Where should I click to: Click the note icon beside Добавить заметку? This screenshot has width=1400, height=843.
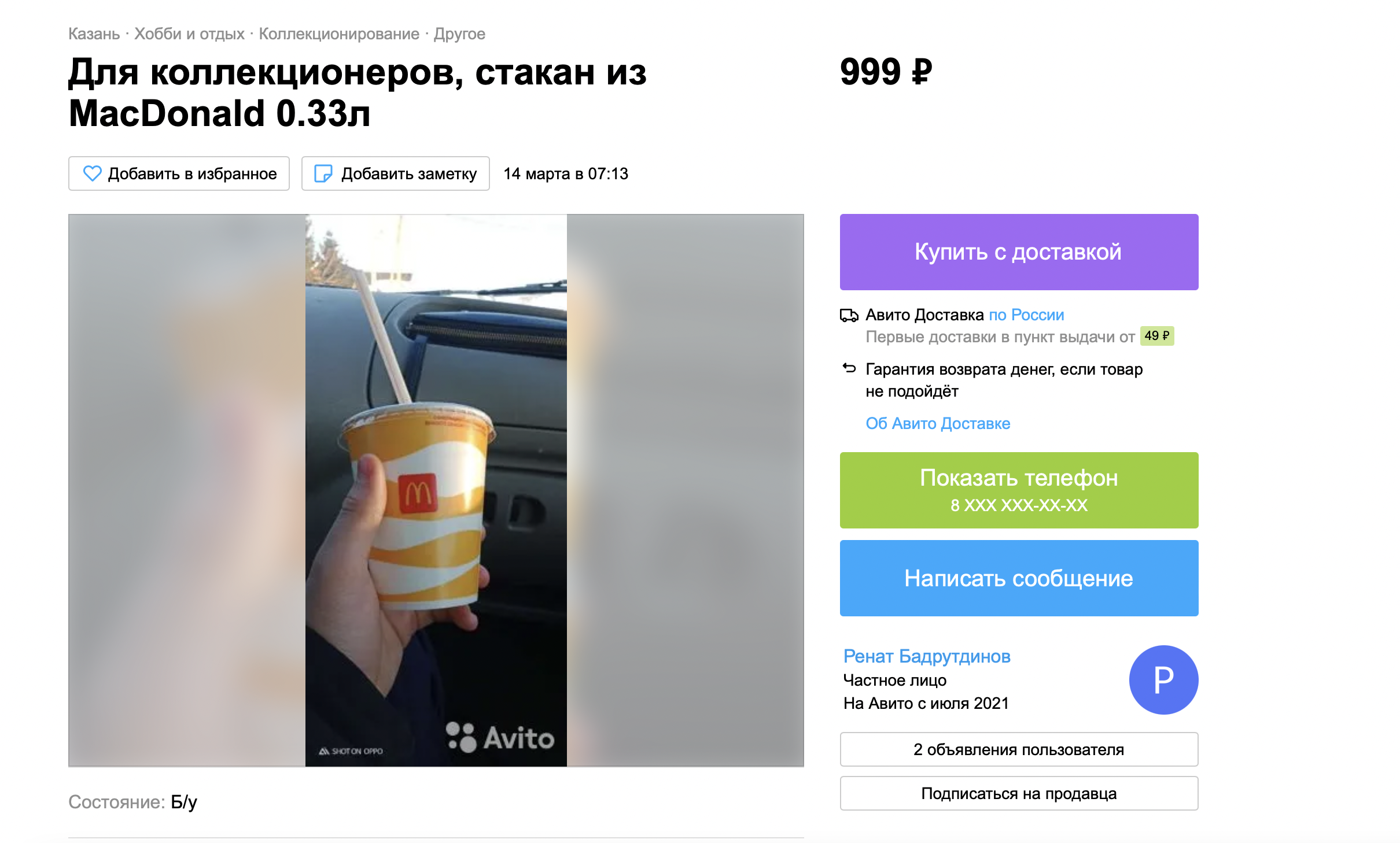(323, 173)
